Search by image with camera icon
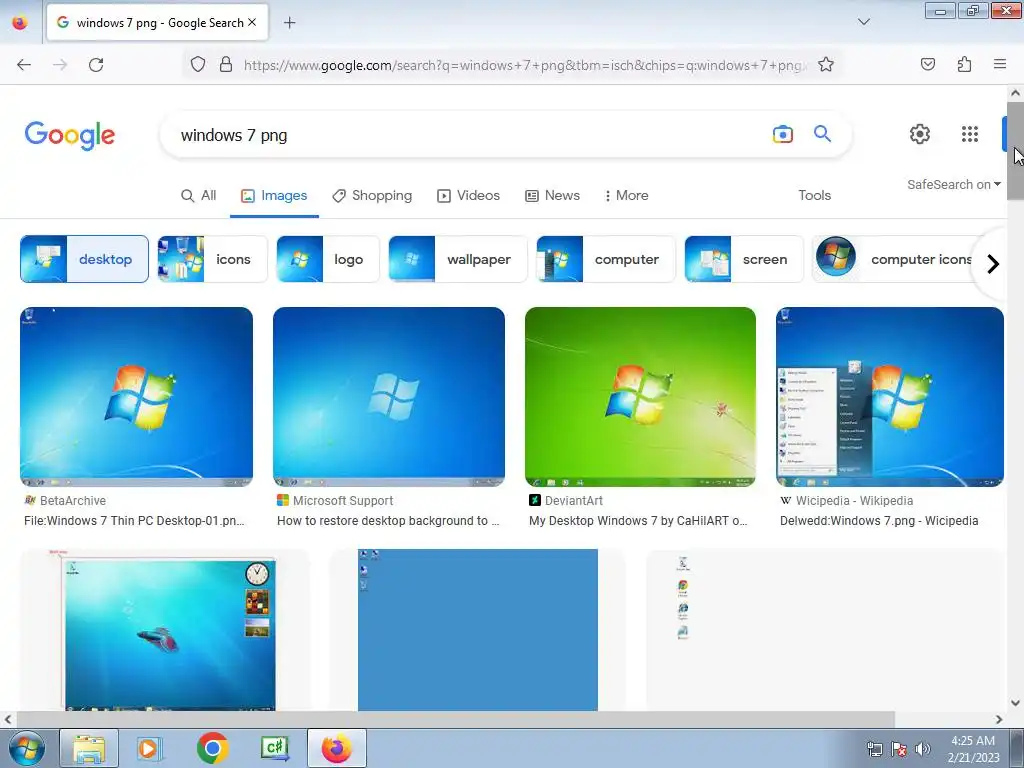This screenshot has height=768, width=1024. tap(782, 135)
